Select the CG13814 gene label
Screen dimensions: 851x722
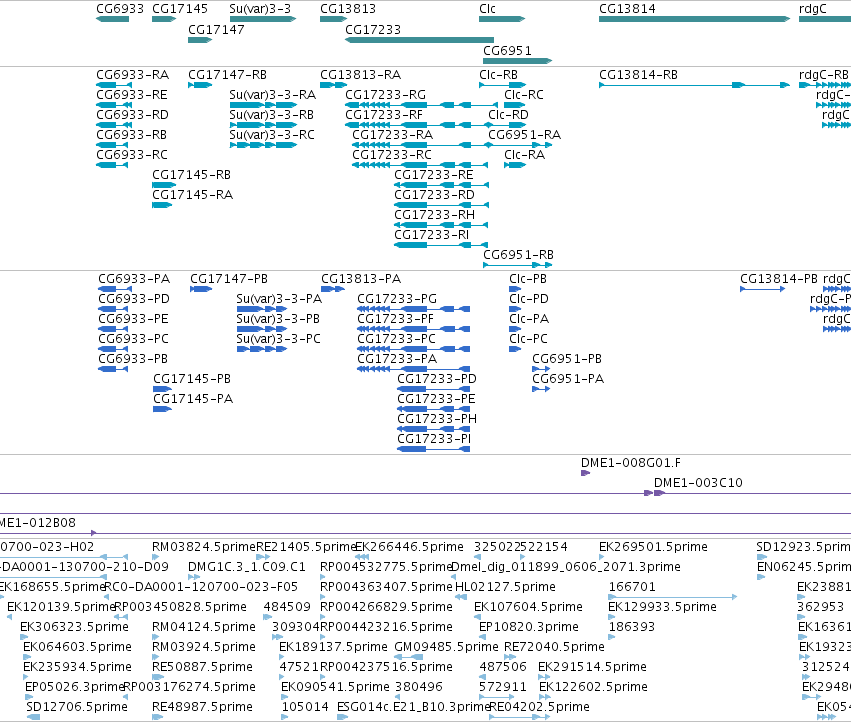click(627, 9)
